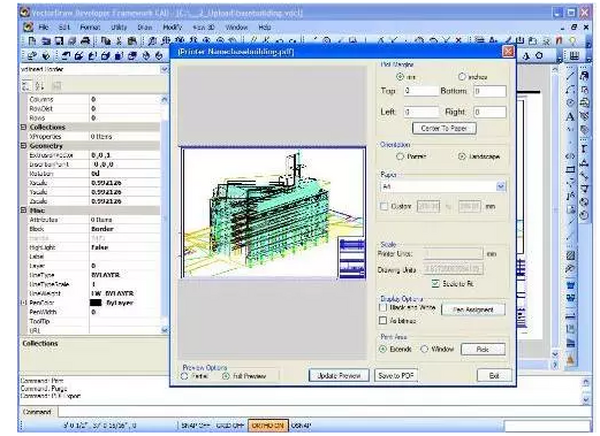Viewport: 600px width, 436px height.
Task: Enable the Custom paper size checkbox
Action: 384,206
